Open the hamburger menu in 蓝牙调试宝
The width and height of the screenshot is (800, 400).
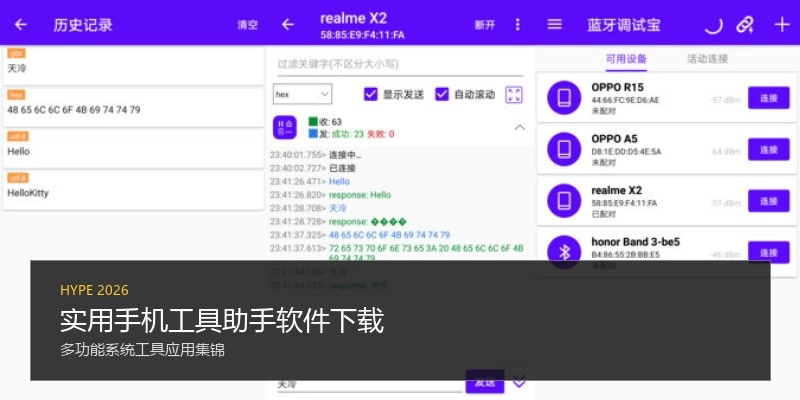click(555, 24)
